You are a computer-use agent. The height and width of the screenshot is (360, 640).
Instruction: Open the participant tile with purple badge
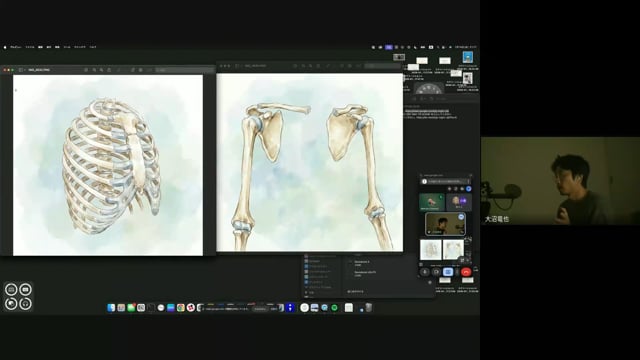[x=459, y=202]
